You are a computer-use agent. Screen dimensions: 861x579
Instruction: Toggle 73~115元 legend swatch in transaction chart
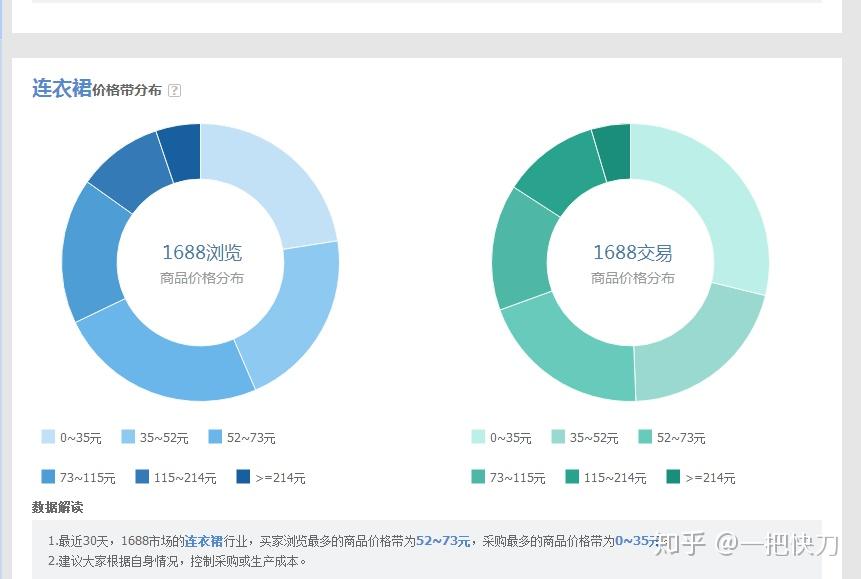478,476
